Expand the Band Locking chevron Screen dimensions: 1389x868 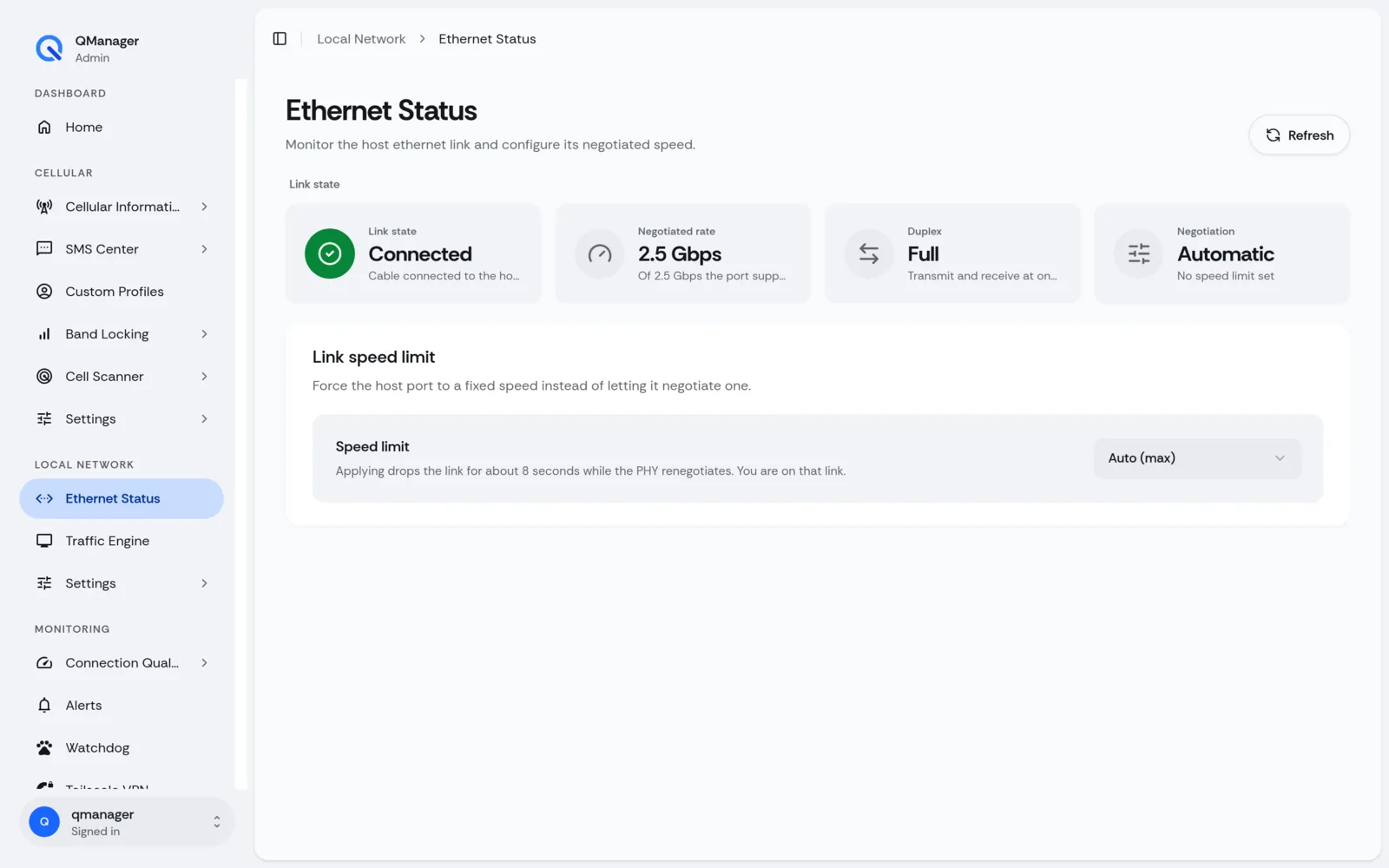[205, 334]
